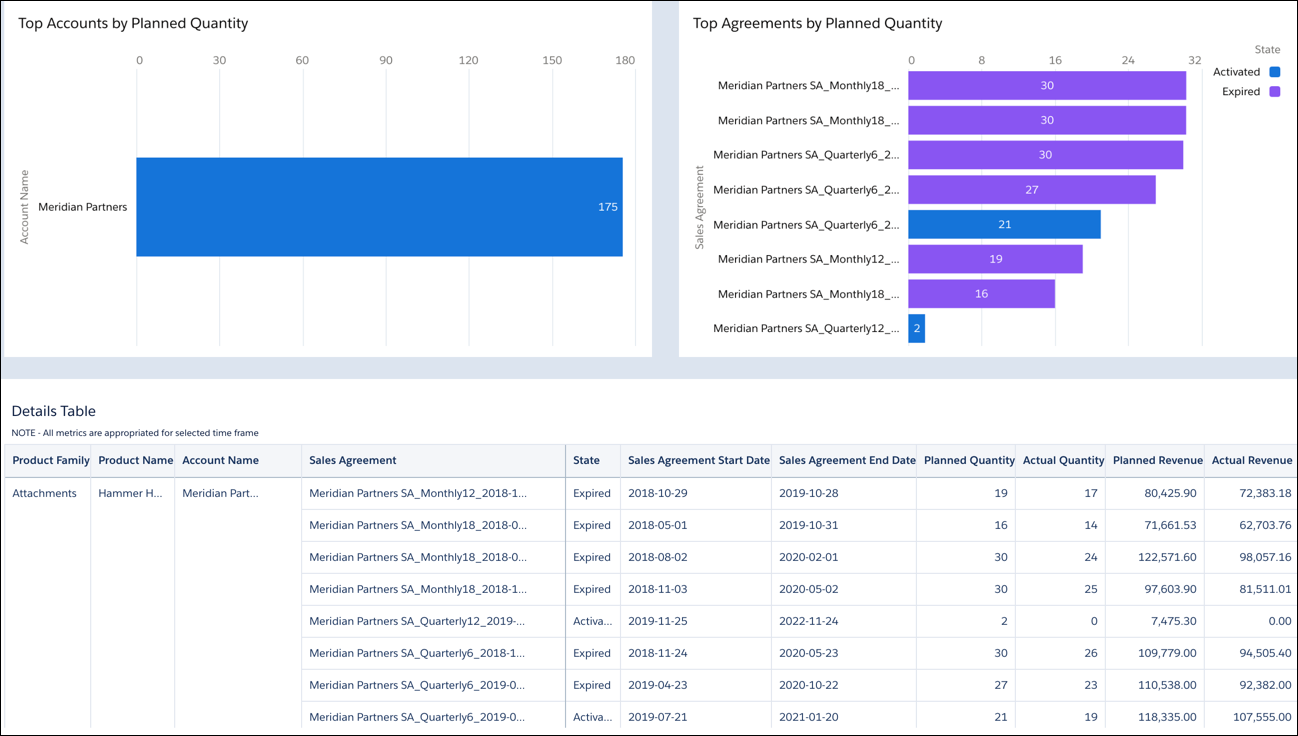Sort by Actual Revenue column header
This screenshot has height=736, width=1298.
[1252, 461]
